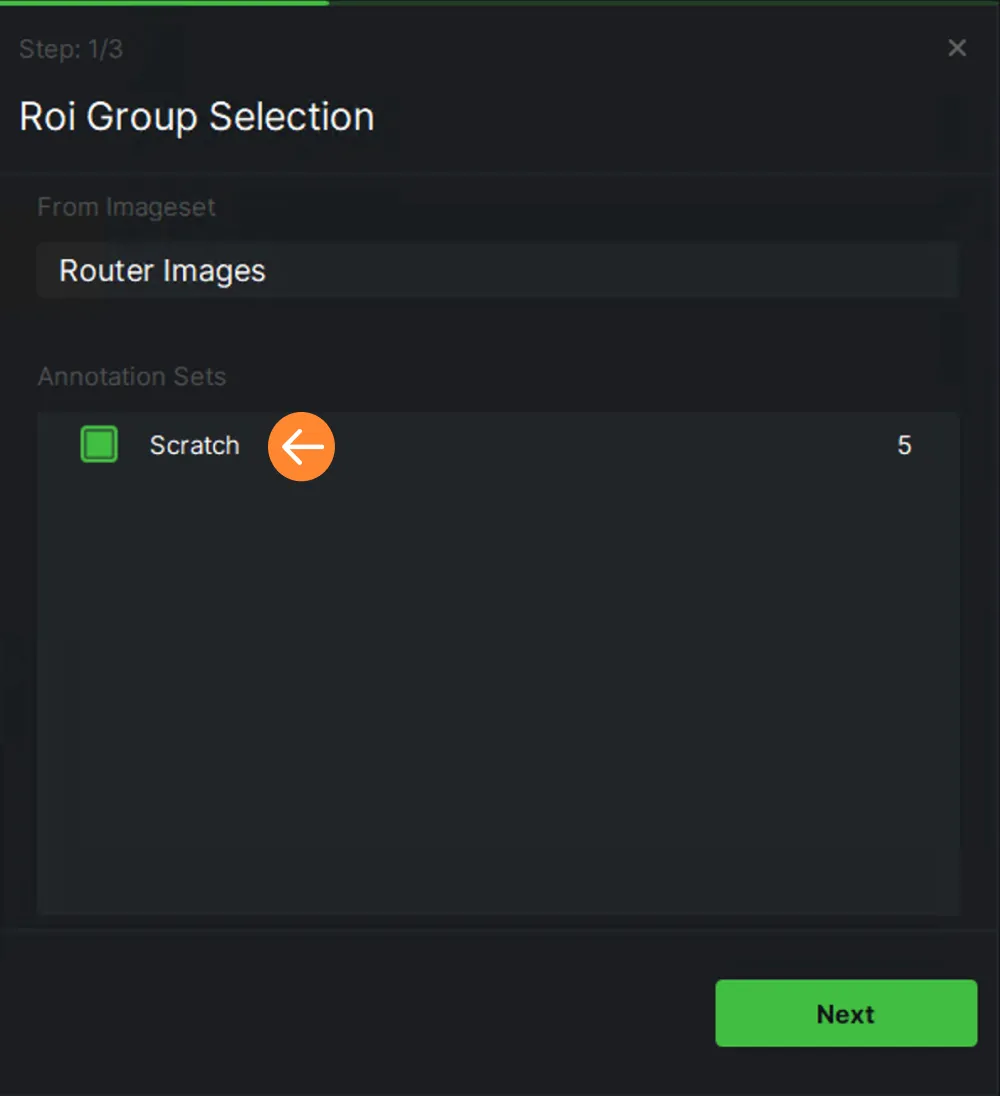
Task: Click the unfilled part of progress bar
Action: (664, 3)
